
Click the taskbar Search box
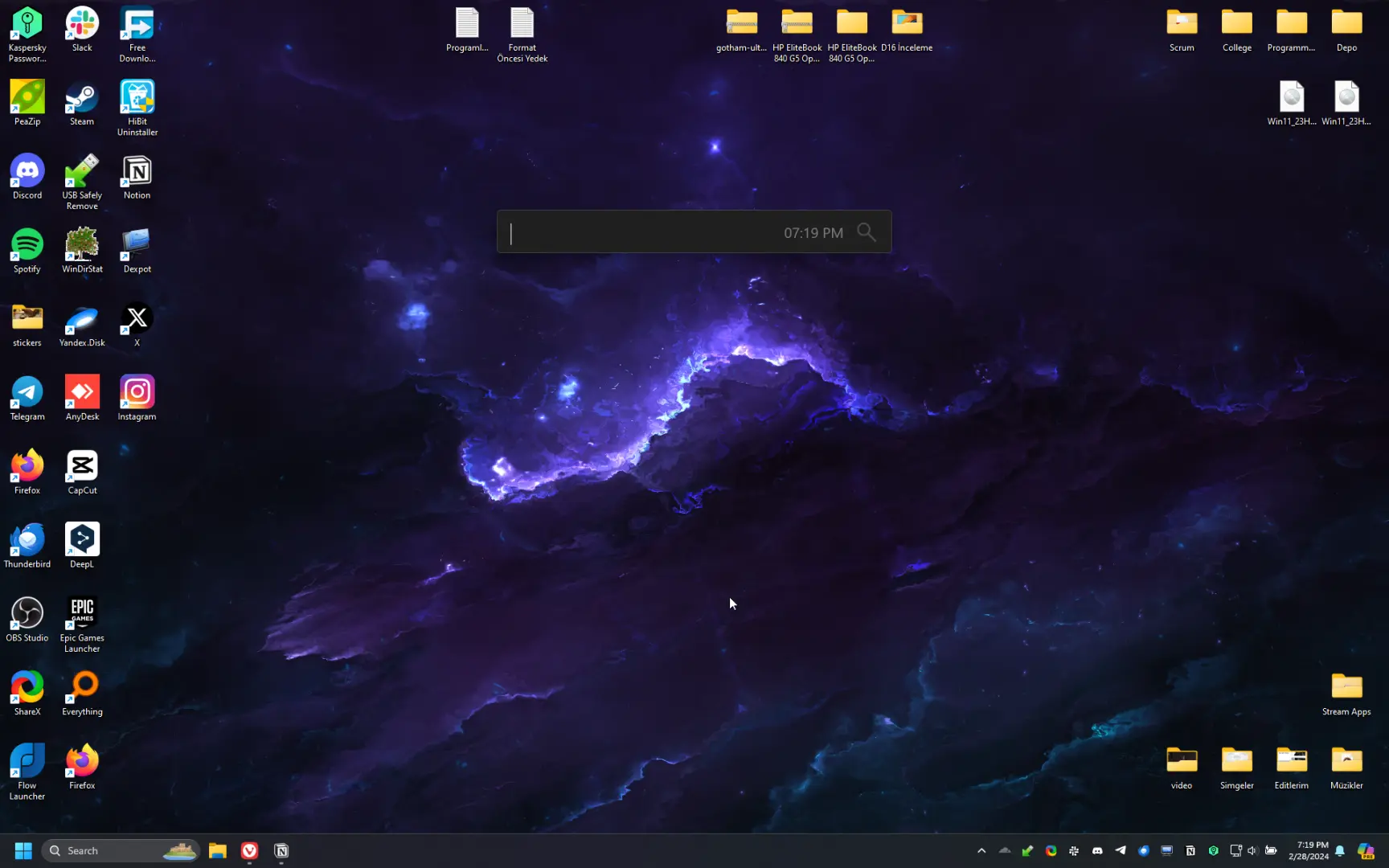pos(121,850)
